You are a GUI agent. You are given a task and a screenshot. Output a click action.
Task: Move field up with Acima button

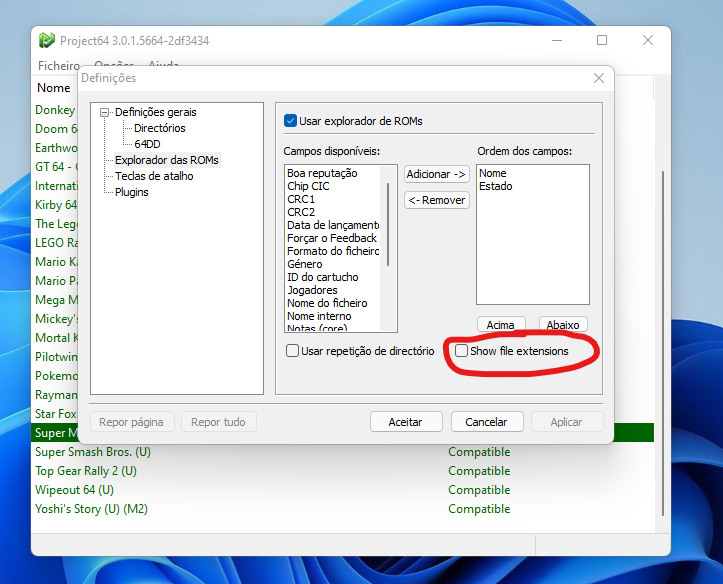click(501, 324)
